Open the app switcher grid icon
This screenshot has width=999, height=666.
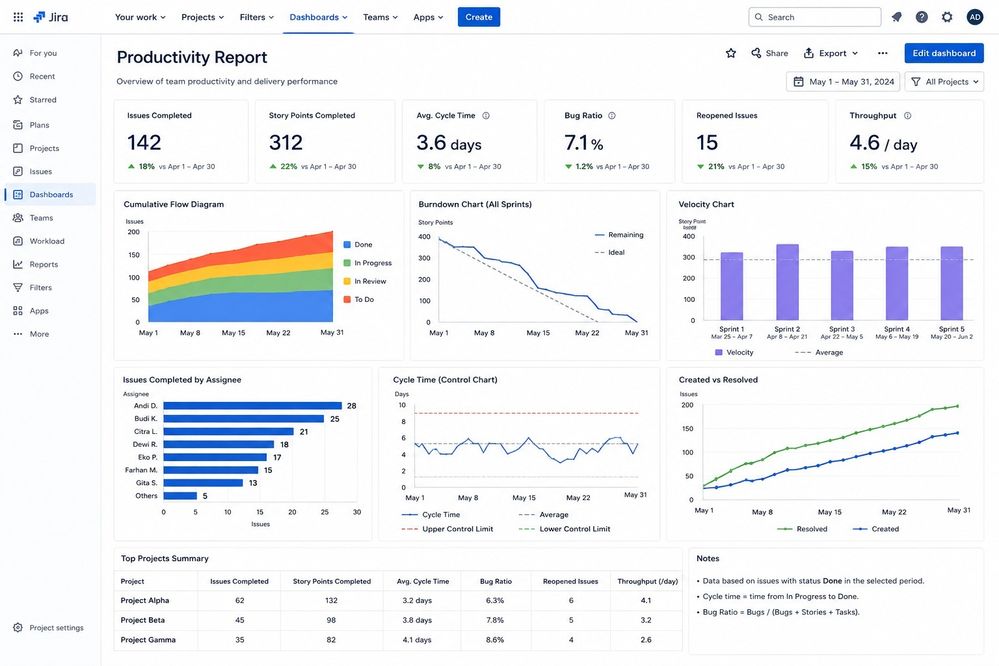[18, 17]
